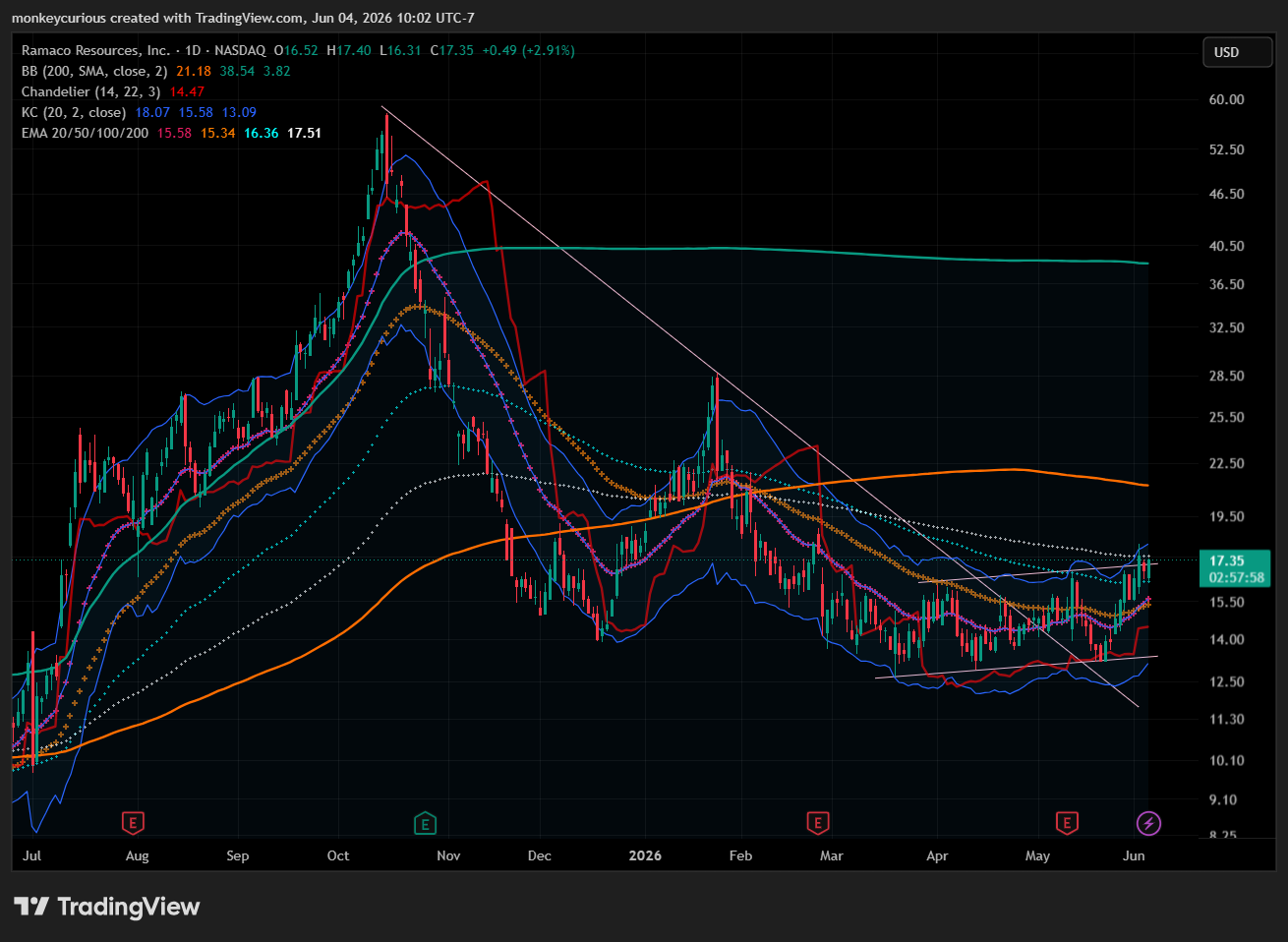Click the 11.30 price axis label

[x=1227, y=719]
